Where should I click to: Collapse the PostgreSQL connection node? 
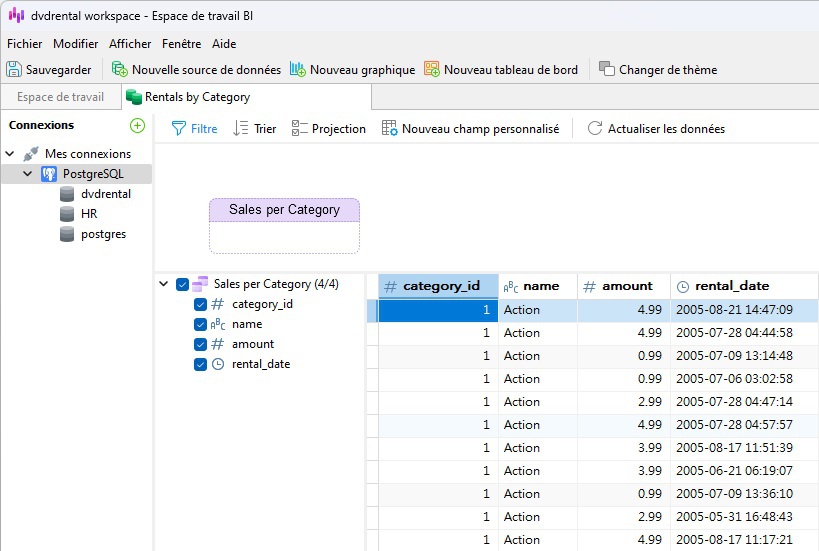coord(27,174)
